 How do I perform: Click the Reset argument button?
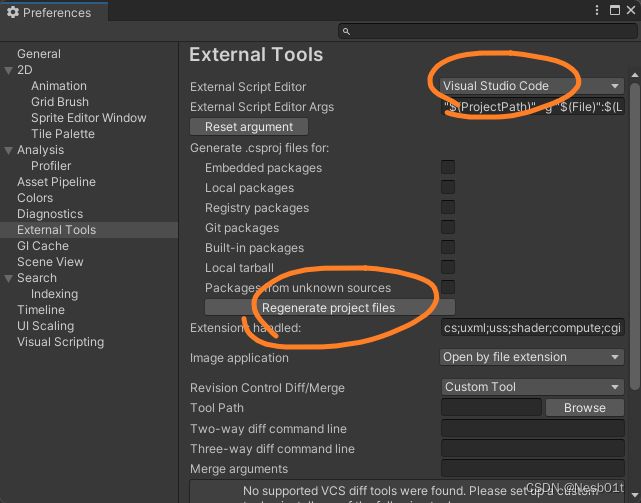point(249,127)
